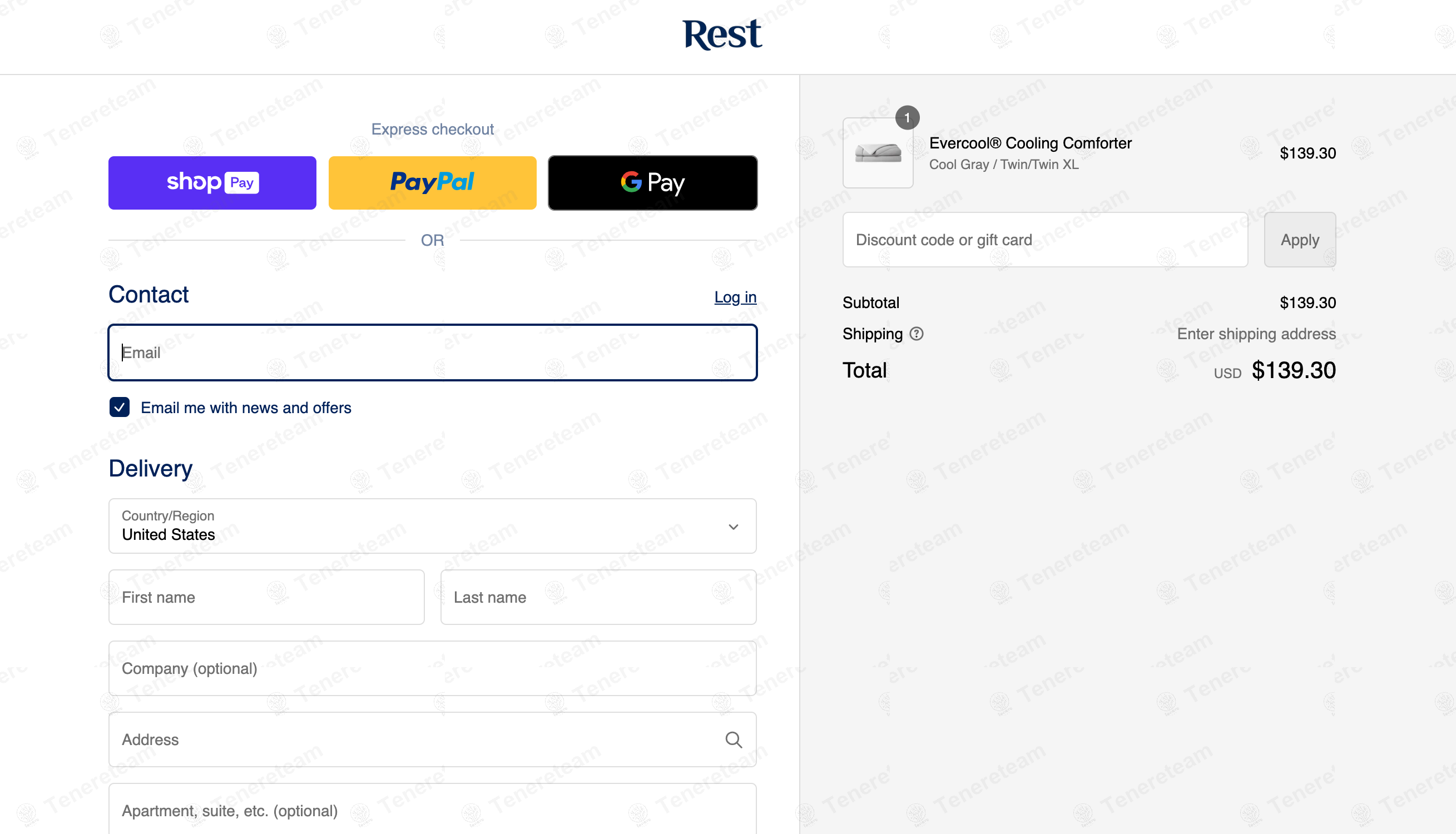The height and width of the screenshot is (834, 1456).
Task: Select the Last name field
Action: 598,597
